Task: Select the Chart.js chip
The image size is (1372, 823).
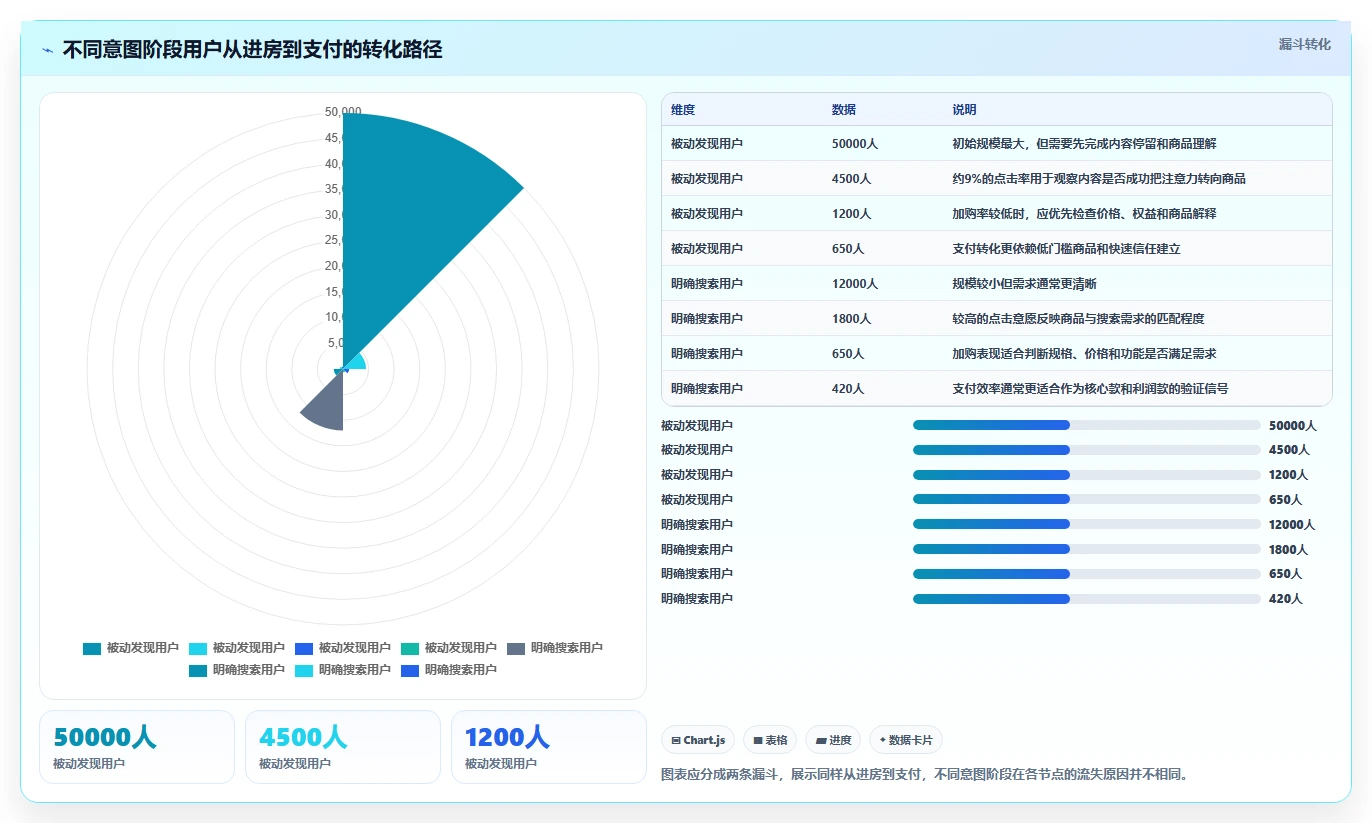Action: [x=698, y=740]
